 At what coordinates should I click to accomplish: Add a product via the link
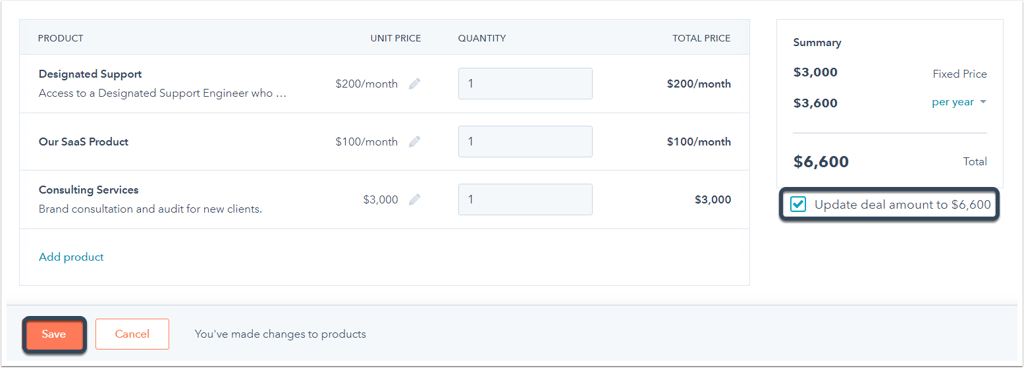pyautogui.click(x=71, y=257)
